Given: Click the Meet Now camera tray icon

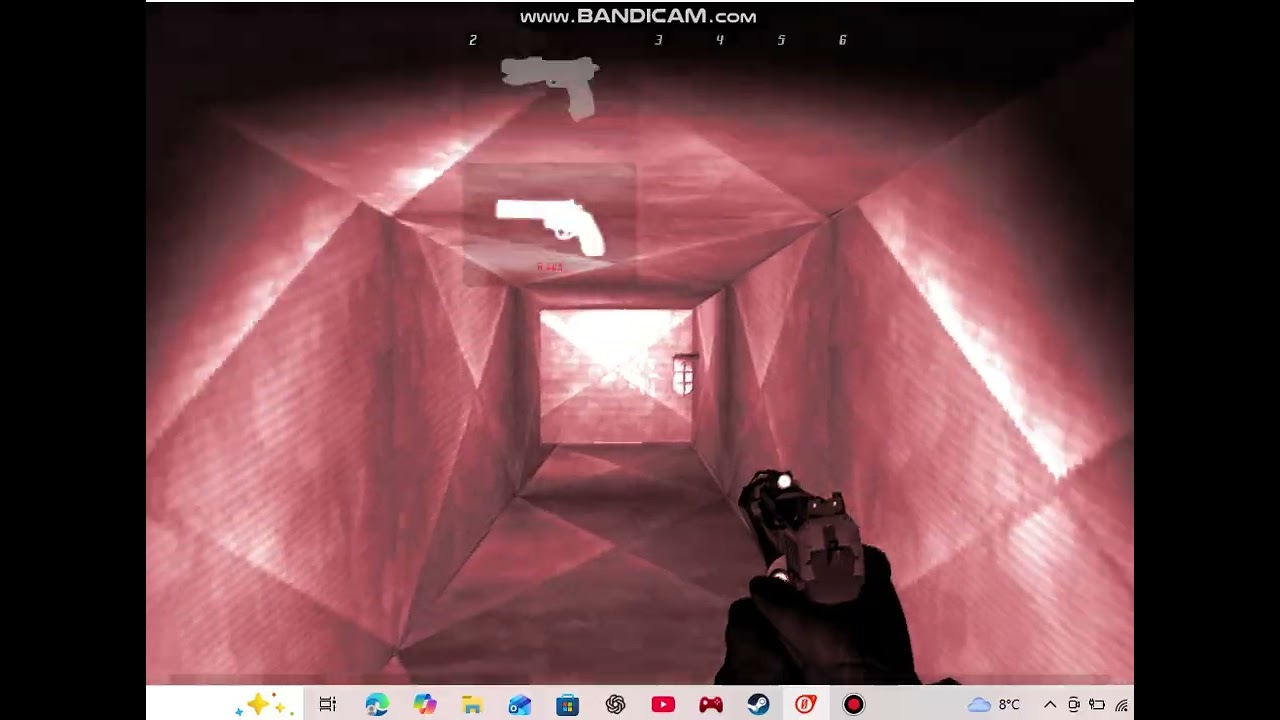Looking at the screenshot, I should [1074, 705].
